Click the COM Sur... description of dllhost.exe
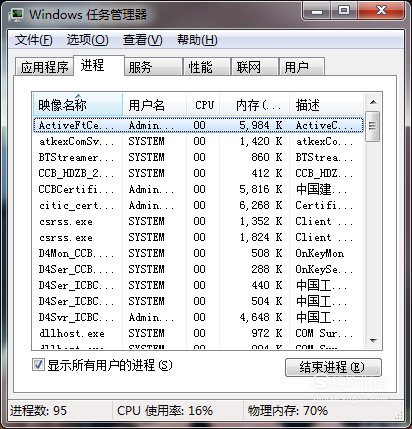 click(x=324, y=333)
